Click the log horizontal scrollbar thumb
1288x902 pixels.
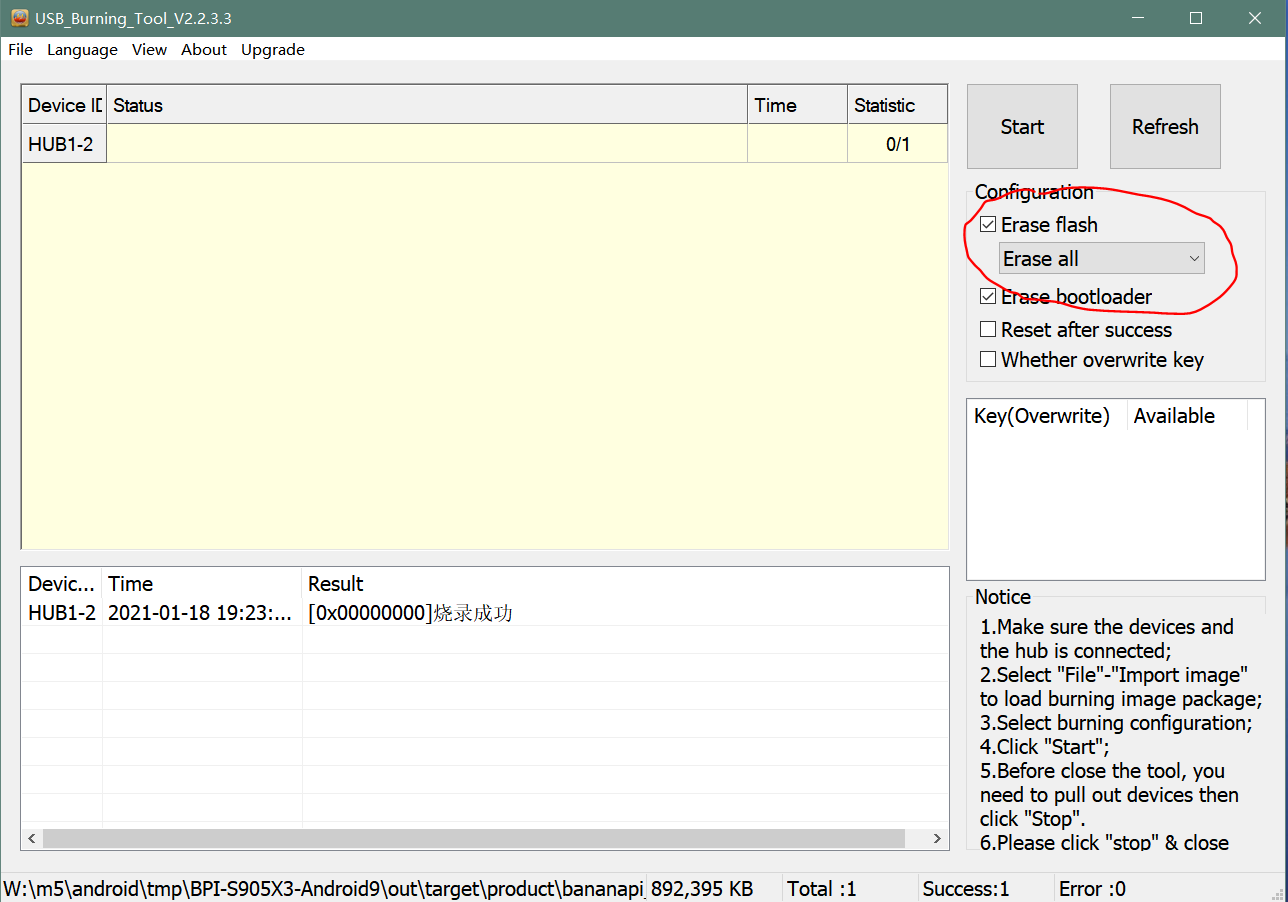(474, 838)
